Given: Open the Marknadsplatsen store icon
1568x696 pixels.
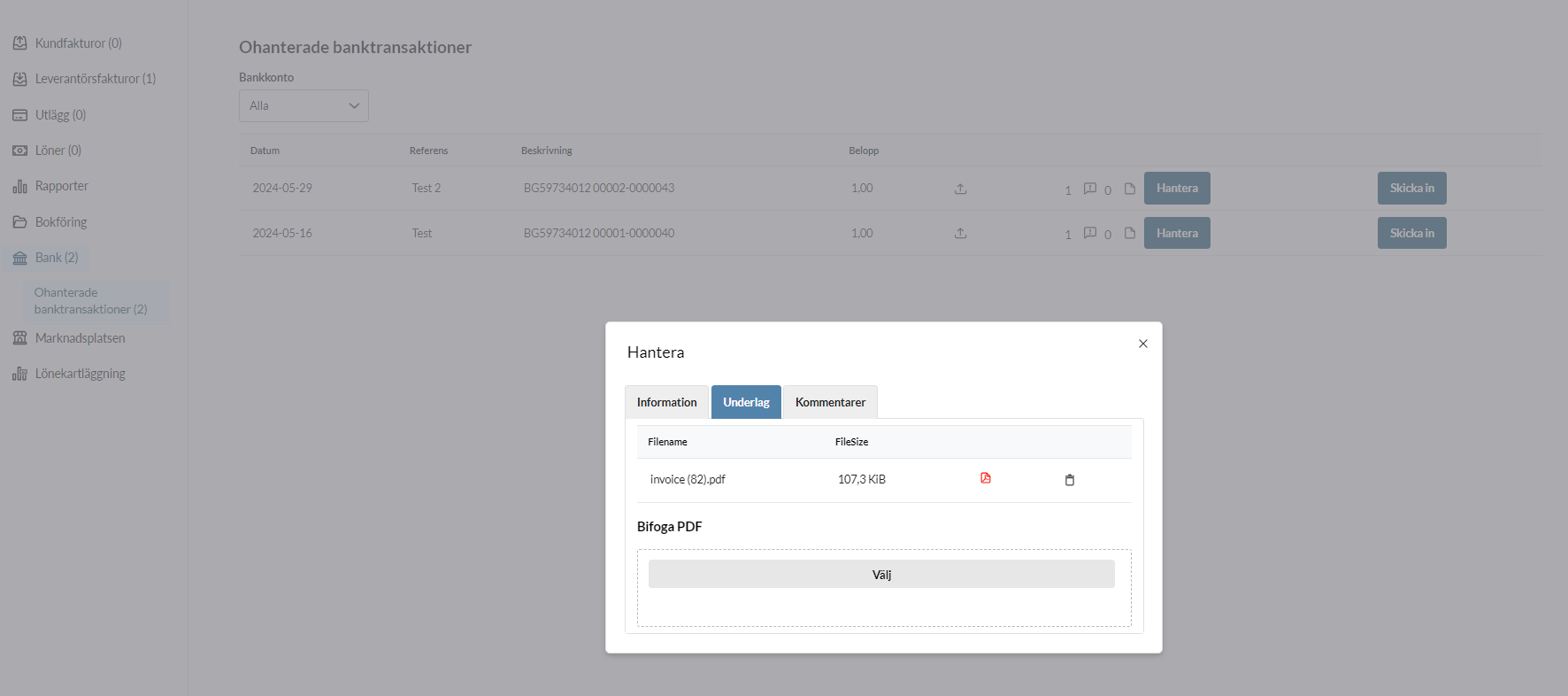Looking at the screenshot, I should (19, 338).
